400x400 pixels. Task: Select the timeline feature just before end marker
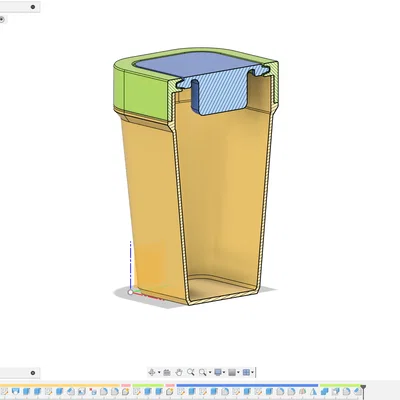(357, 391)
